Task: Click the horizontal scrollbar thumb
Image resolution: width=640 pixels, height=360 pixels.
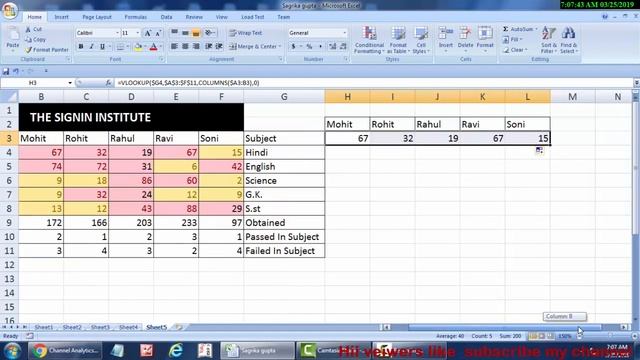Action: [504, 327]
